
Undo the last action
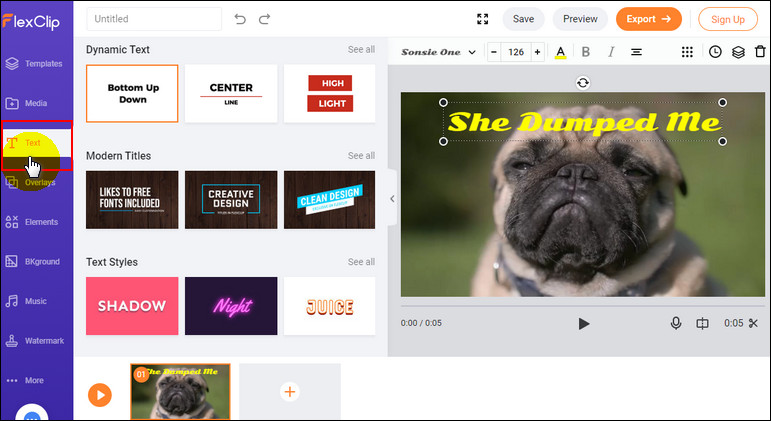240,19
